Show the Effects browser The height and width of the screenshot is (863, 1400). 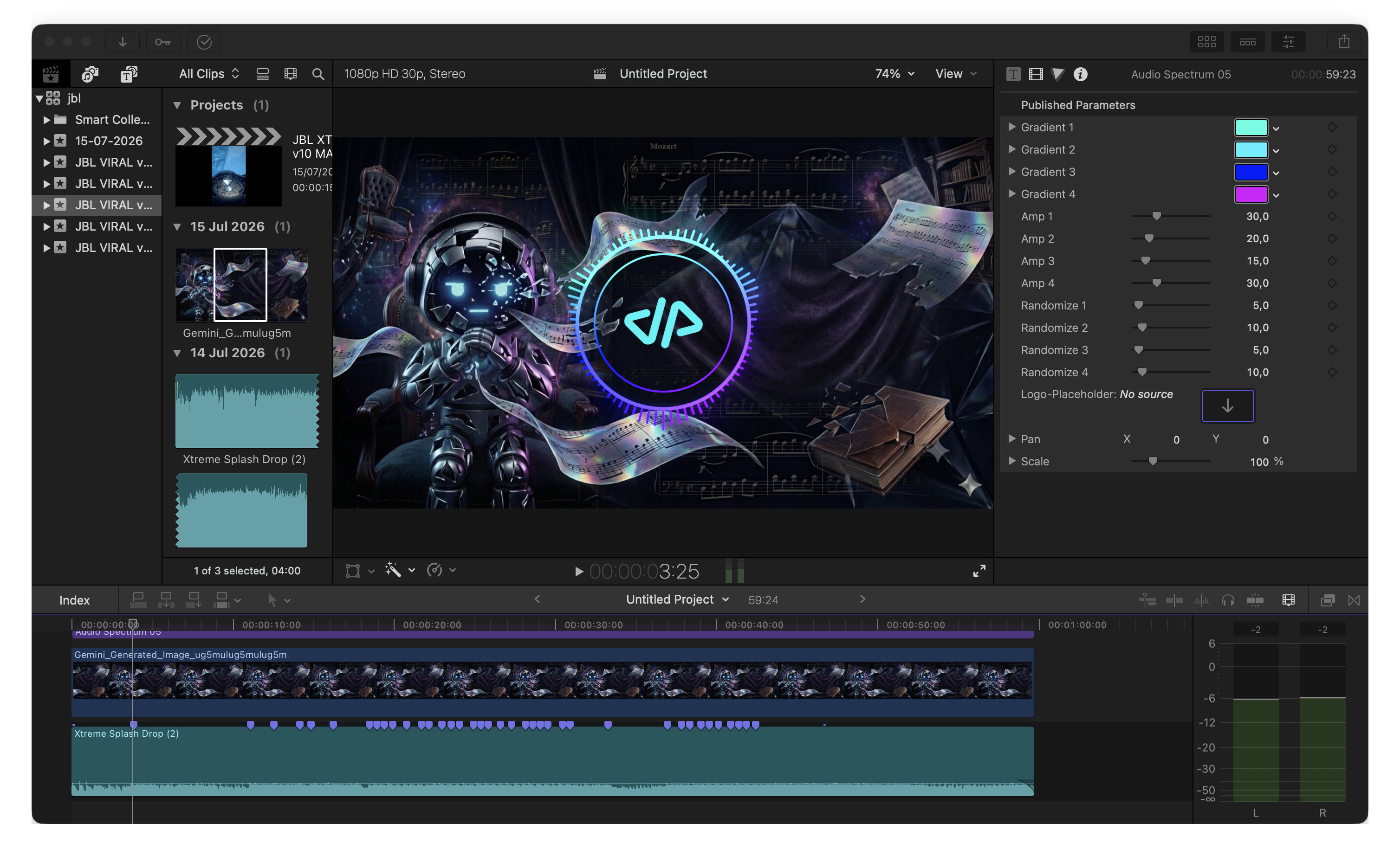pos(1328,600)
